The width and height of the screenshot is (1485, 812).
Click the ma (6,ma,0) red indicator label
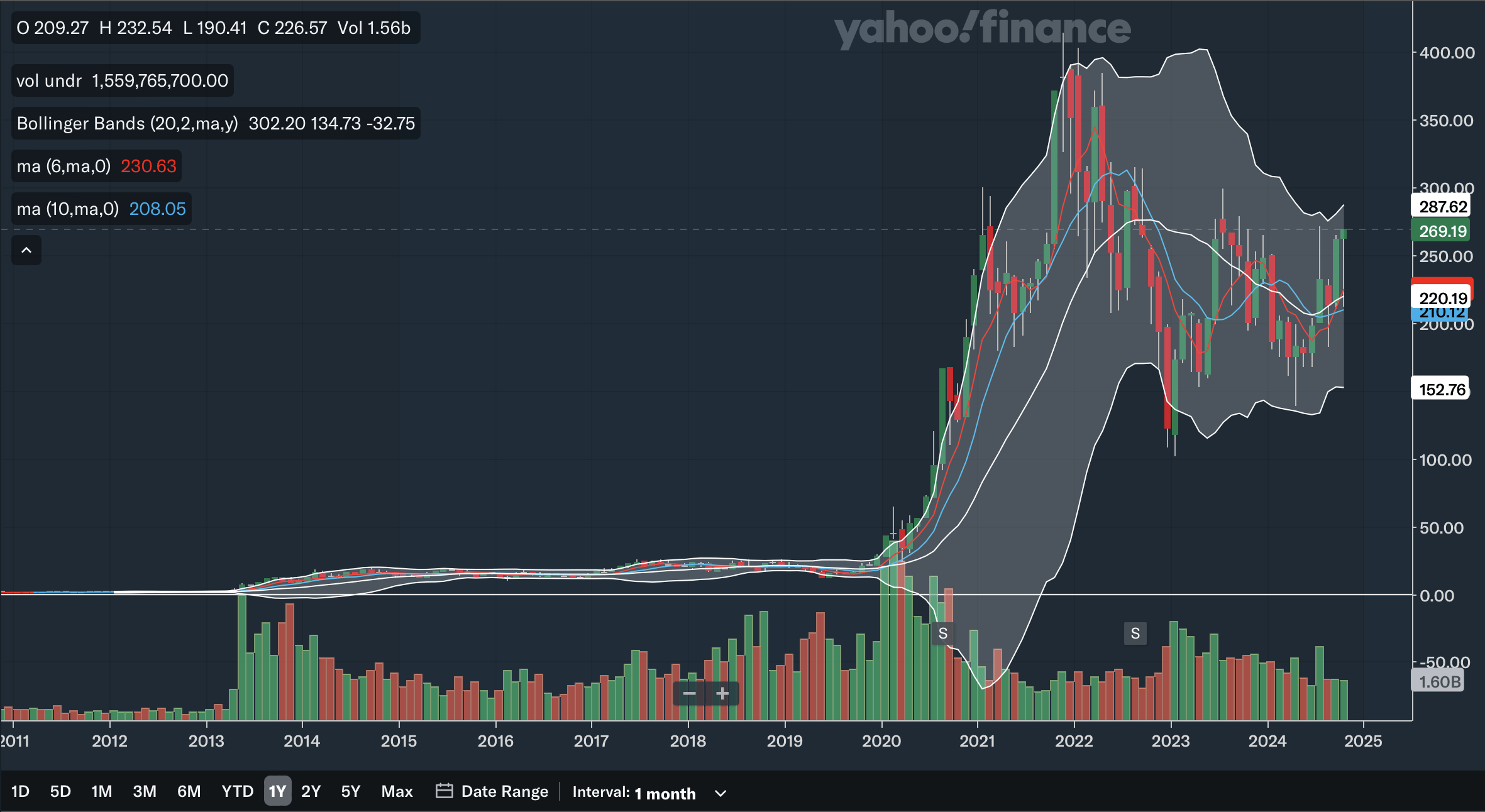pos(63,166)
